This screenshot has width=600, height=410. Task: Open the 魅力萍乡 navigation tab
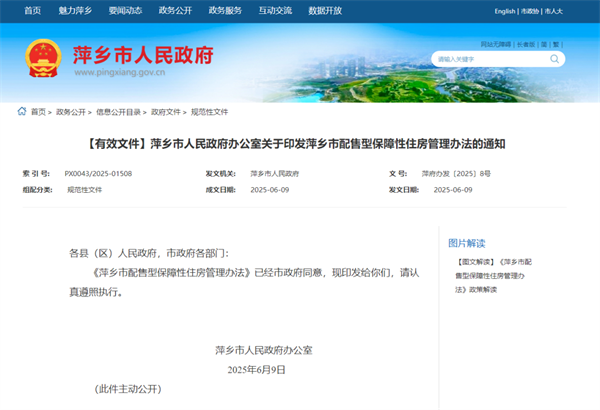click(77, 10)
